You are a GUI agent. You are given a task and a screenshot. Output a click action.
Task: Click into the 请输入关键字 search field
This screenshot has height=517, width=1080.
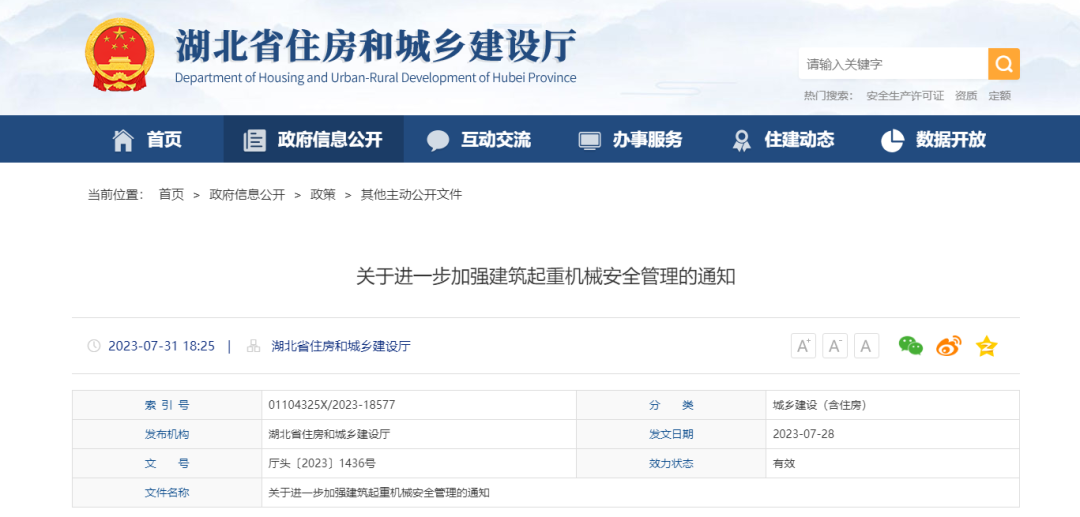[892, 64]
